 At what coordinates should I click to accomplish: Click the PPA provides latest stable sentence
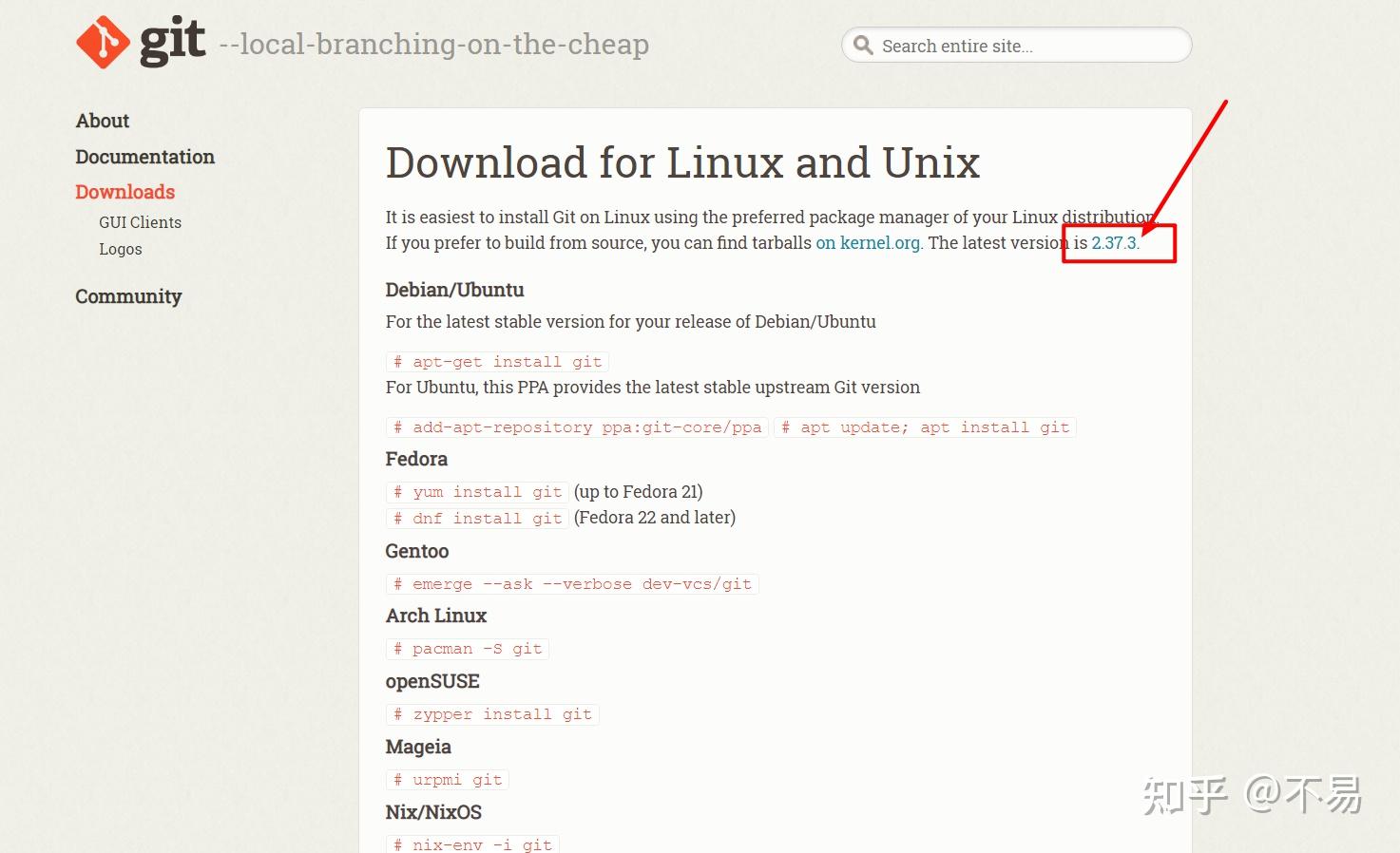[653, 388]
